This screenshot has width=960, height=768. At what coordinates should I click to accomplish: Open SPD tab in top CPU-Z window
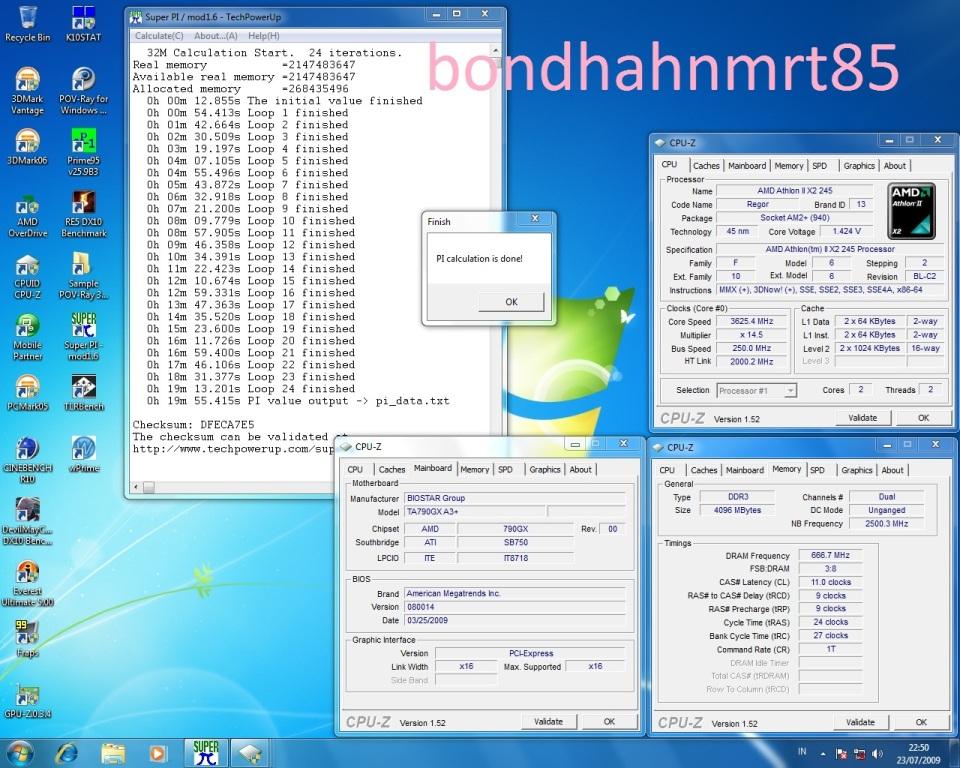820,165
